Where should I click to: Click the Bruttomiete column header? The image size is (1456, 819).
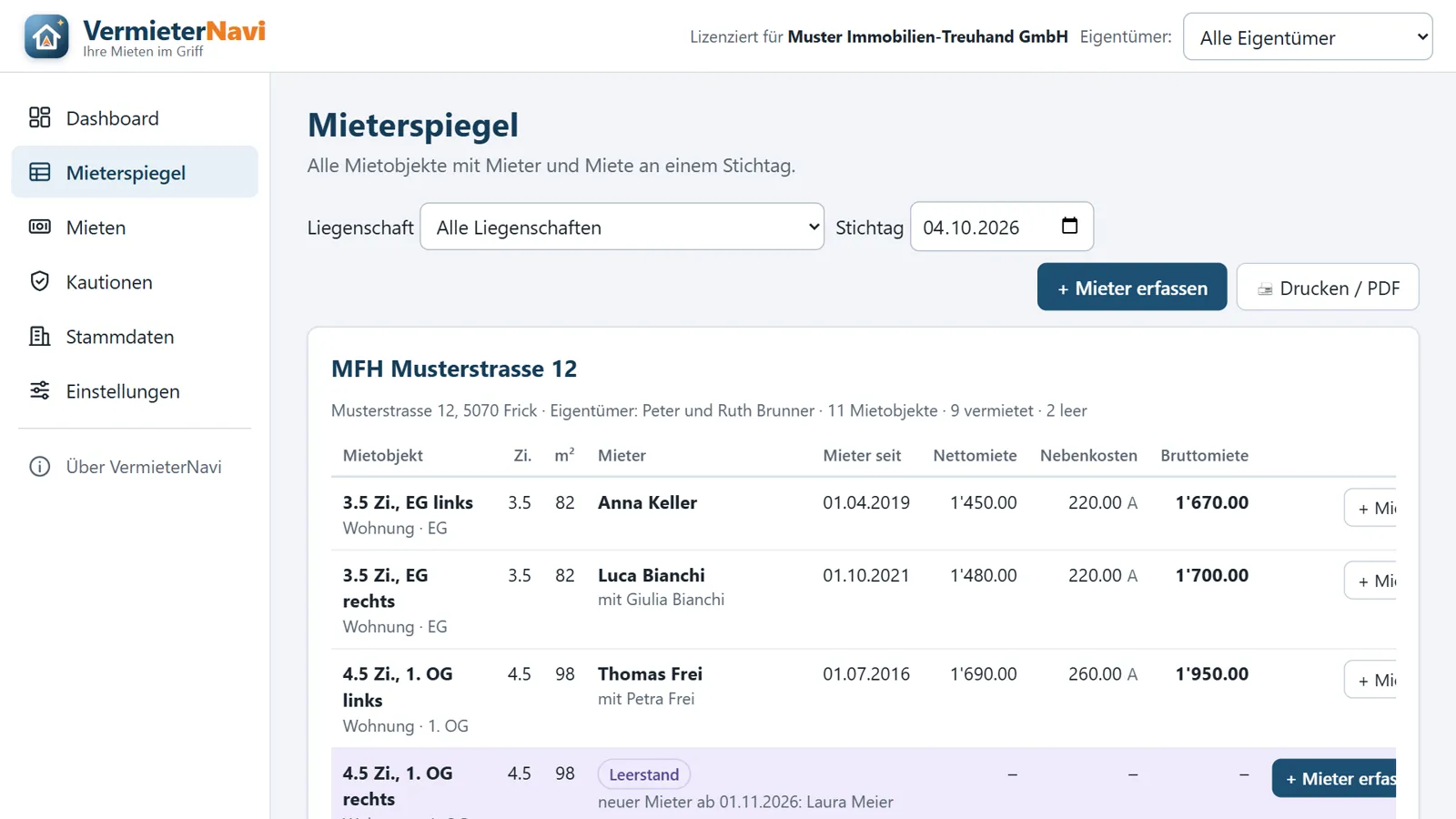tap(1204, 455)
